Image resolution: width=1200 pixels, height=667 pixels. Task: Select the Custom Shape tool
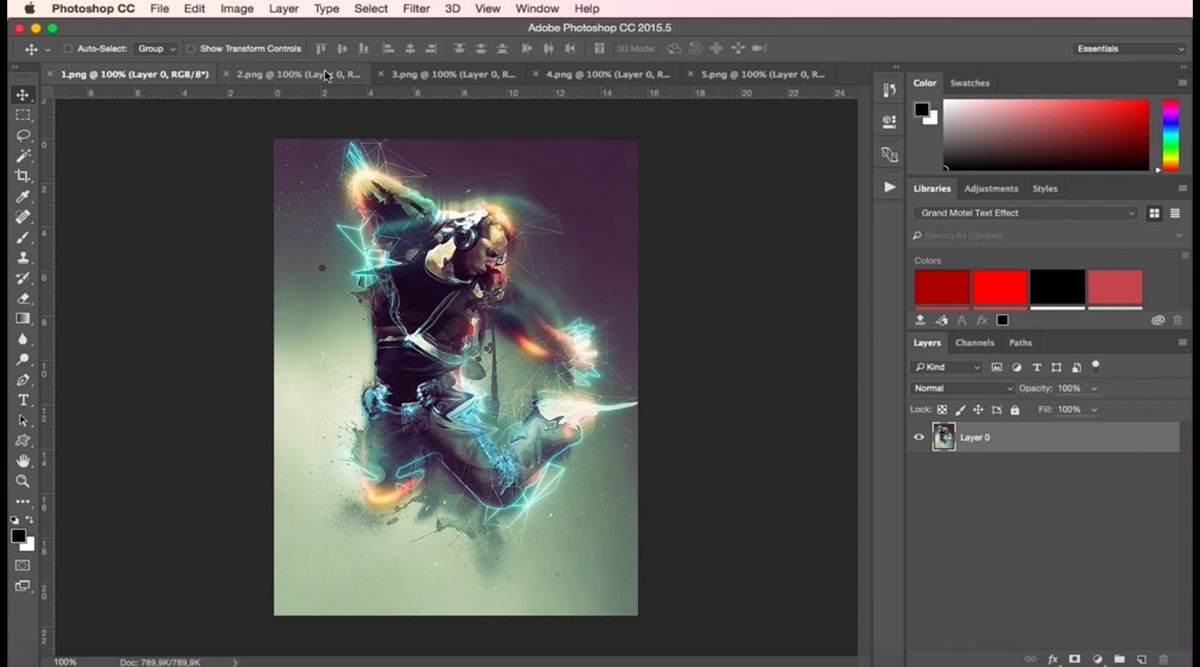(x=23, y=441)
